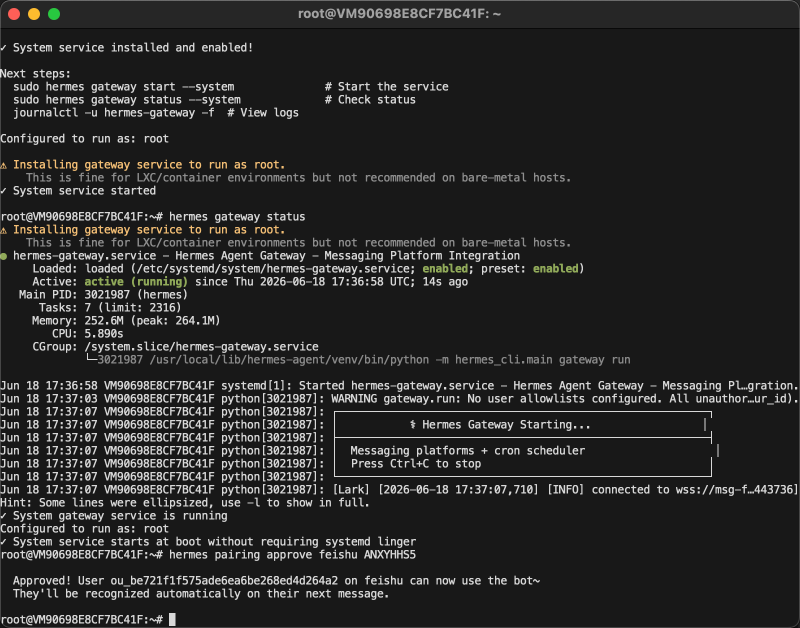Click CGroup '/system.slice/hermes-gateway.service' path

[x=202, y=347]
